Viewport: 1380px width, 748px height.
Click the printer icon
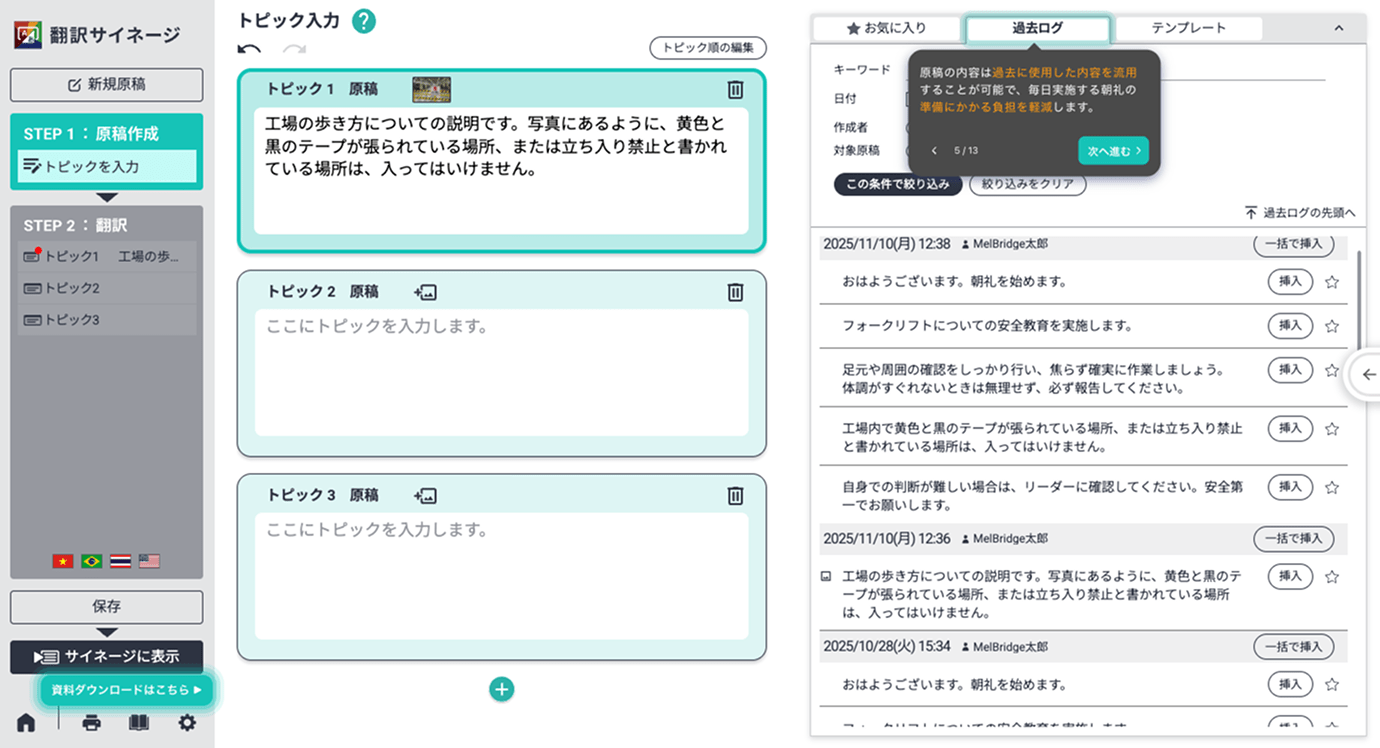coord(91,723)
